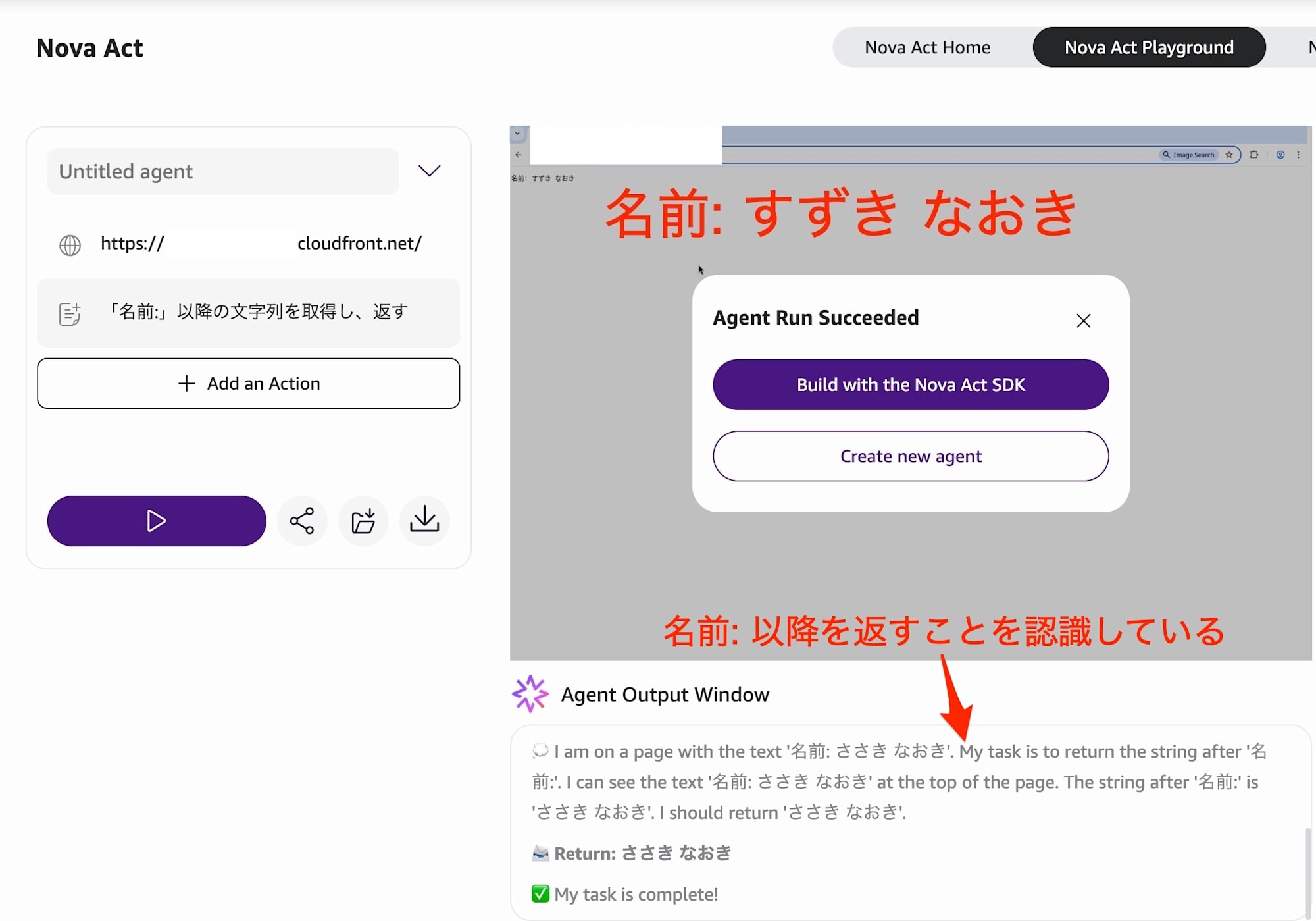Click the extensions puzzle icon in the embedded browser
The height and width of the screenshot is (921, 1316).
pos(1254,155)
